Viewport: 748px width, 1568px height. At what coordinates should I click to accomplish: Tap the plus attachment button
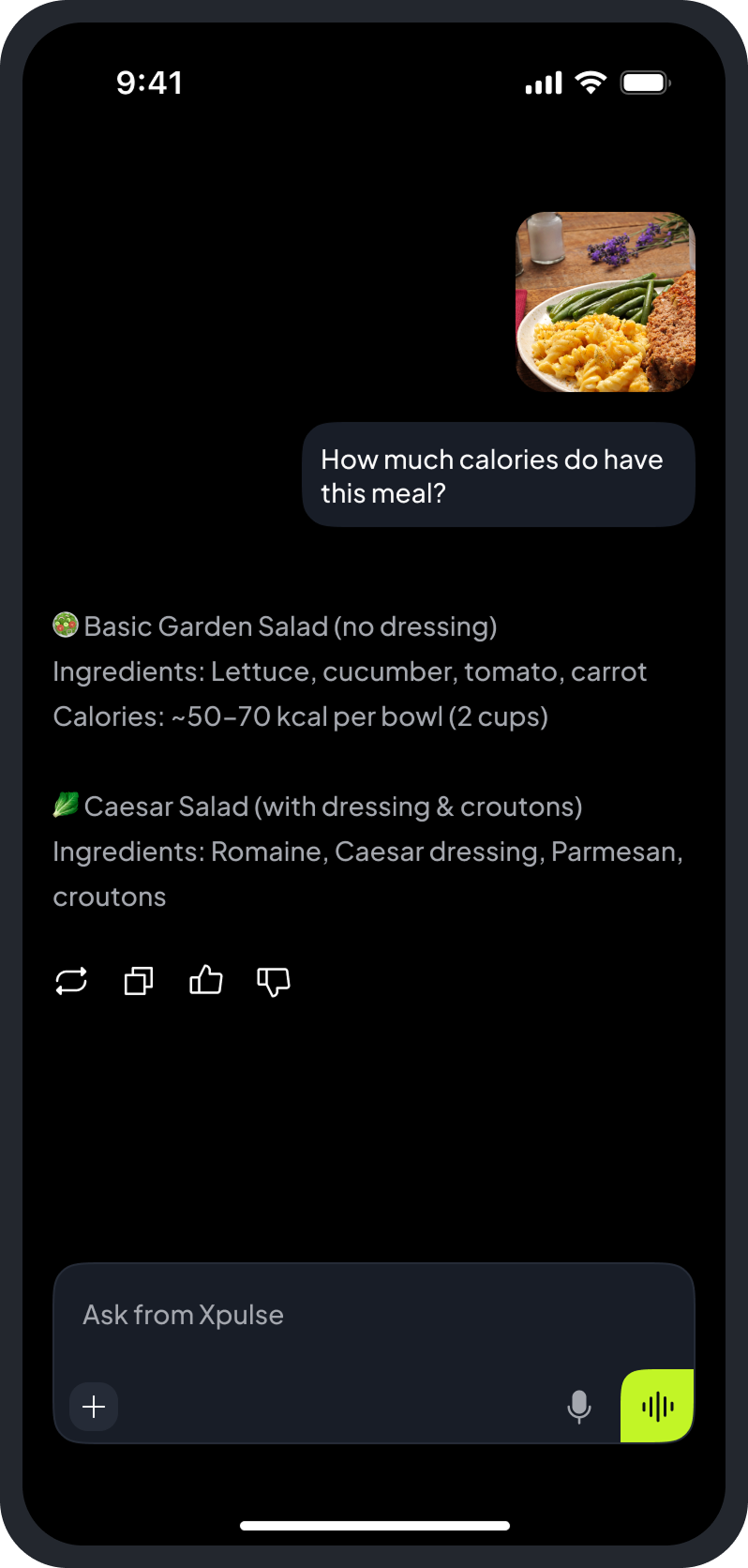click(x=94, y=1406)
